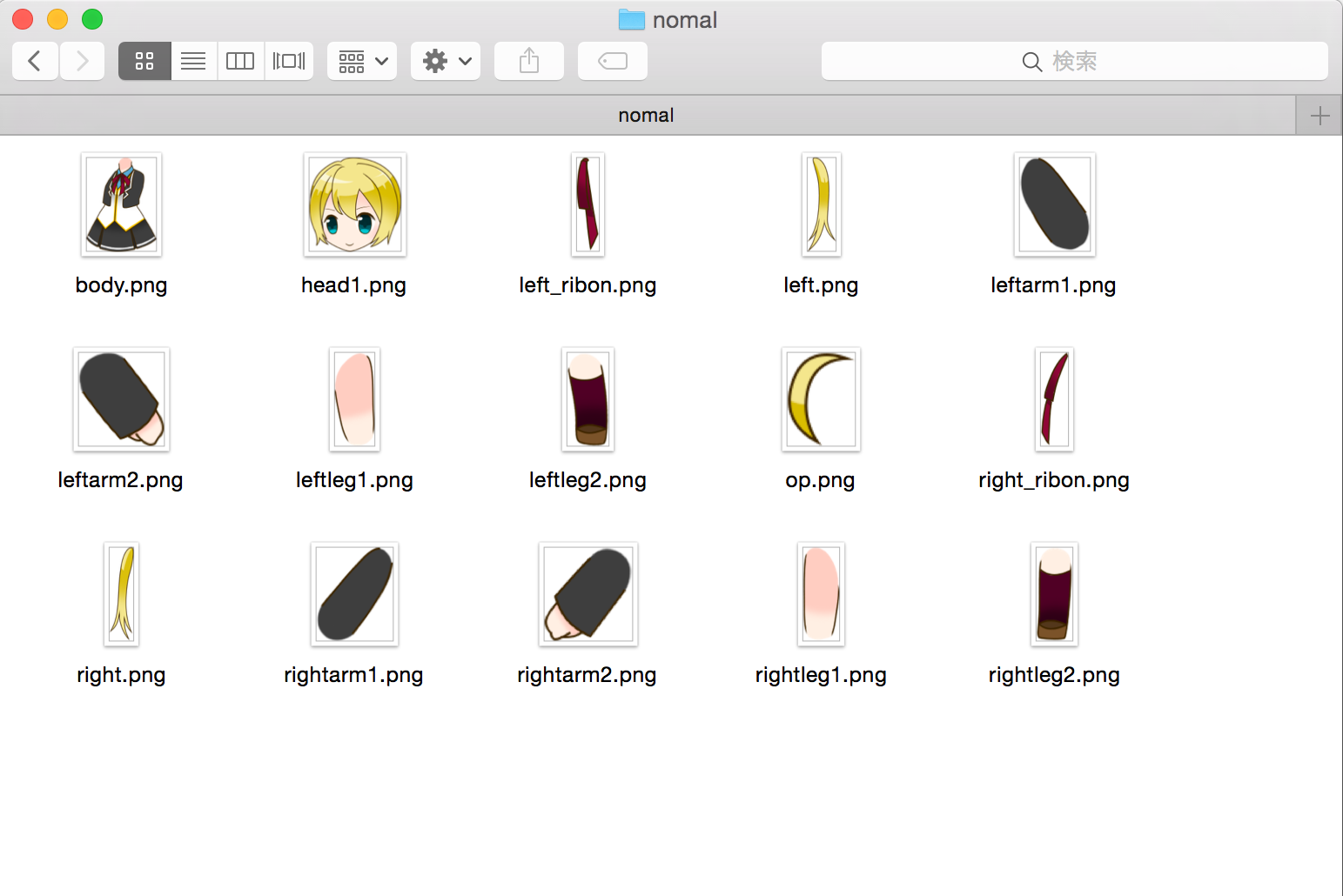
Task: Select rightarm1.png thumbnail
Action: (355, 594)
